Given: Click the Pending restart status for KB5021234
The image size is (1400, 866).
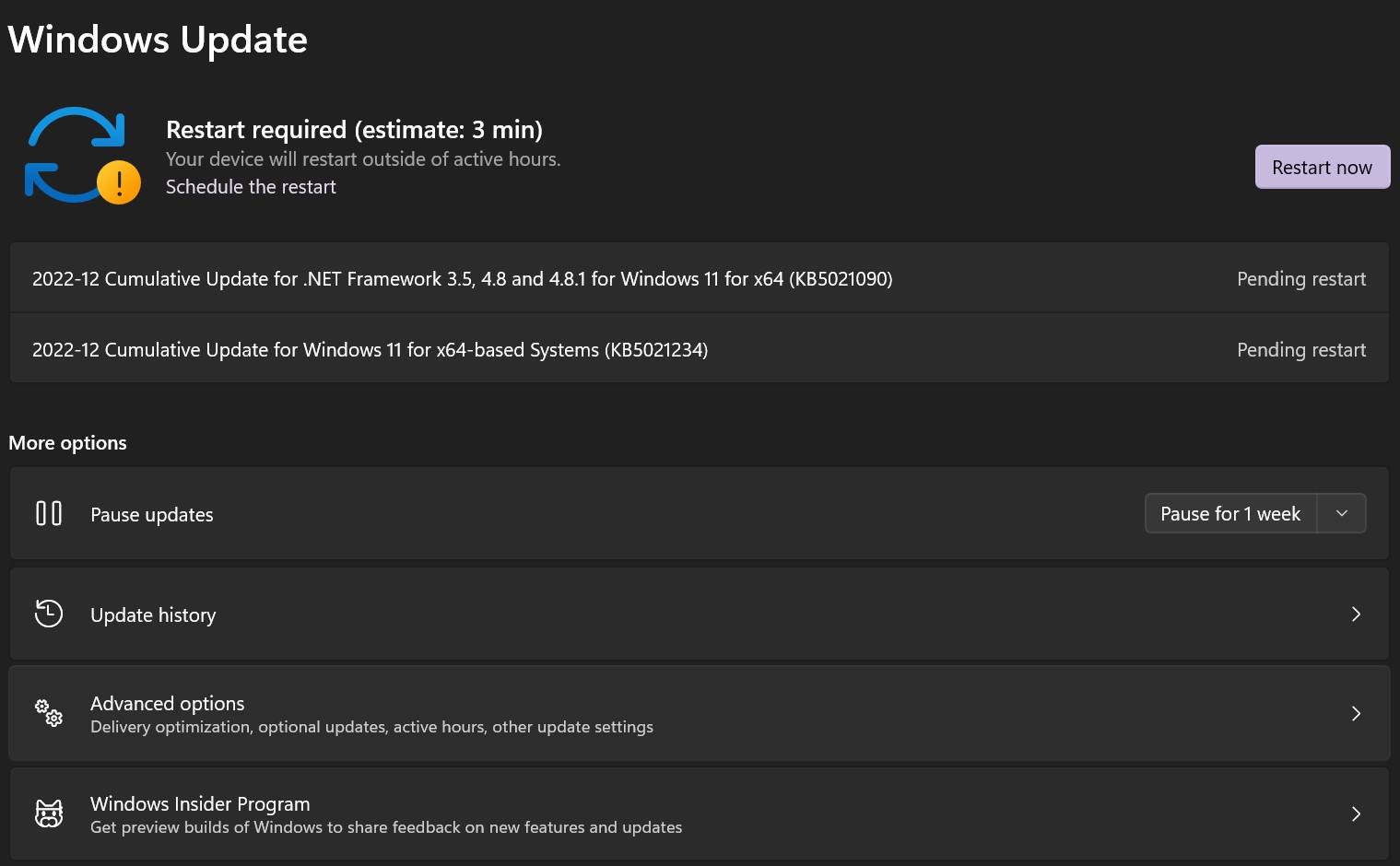Looking at the screenshot, I should [x=1301, y=349].
